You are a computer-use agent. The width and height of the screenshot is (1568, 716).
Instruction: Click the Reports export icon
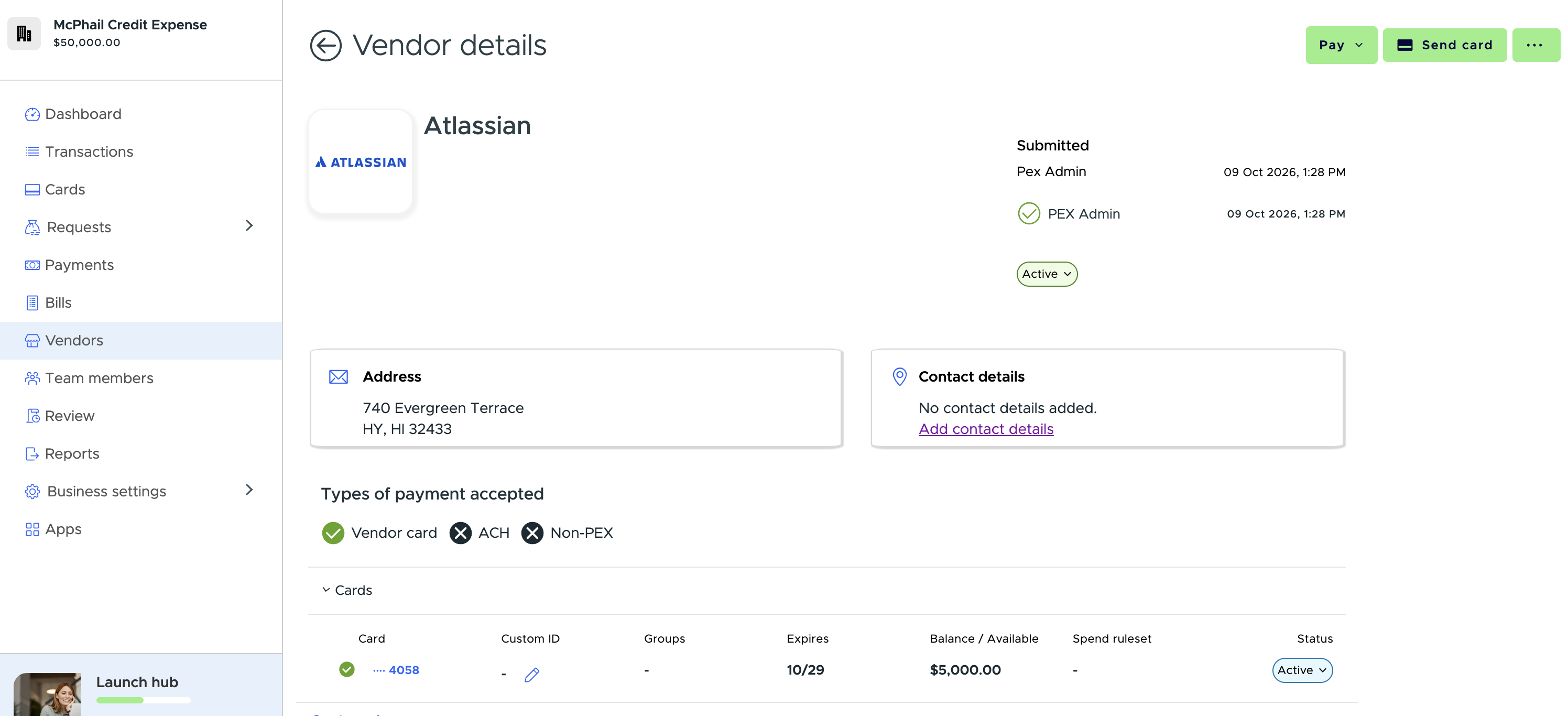pos(32,453)
